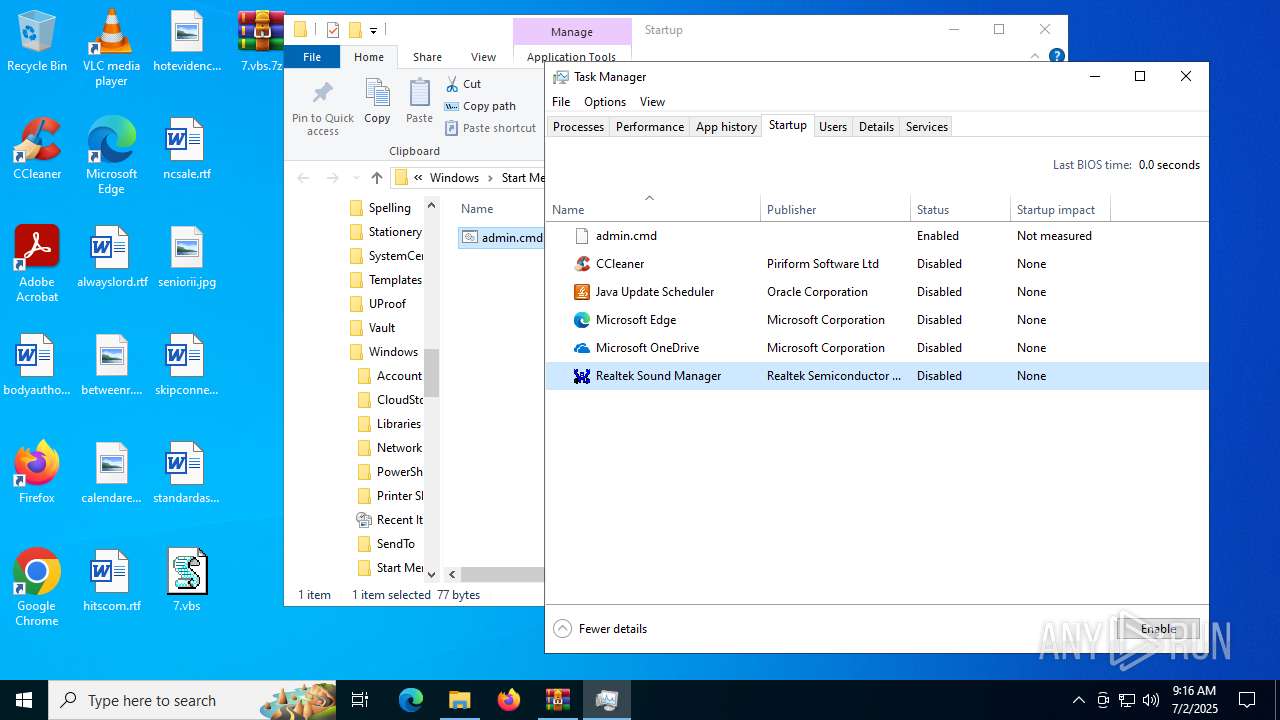1280x720 pixels.
Task: Click Paste shortcut in the ribbon
Action: [490, 128]
